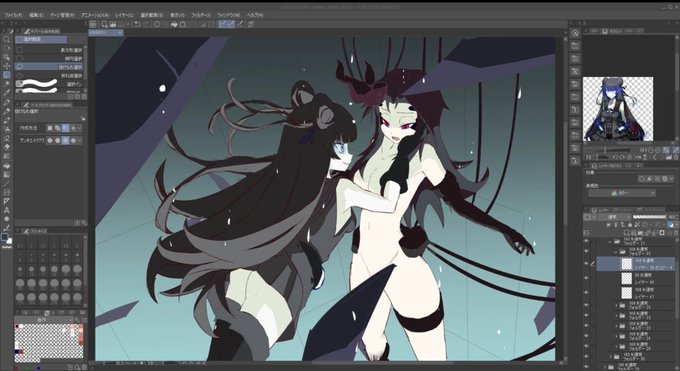Hide layer レイヤー 63
The height and width of the screenshot is (371, 680).
click(587, 279)
